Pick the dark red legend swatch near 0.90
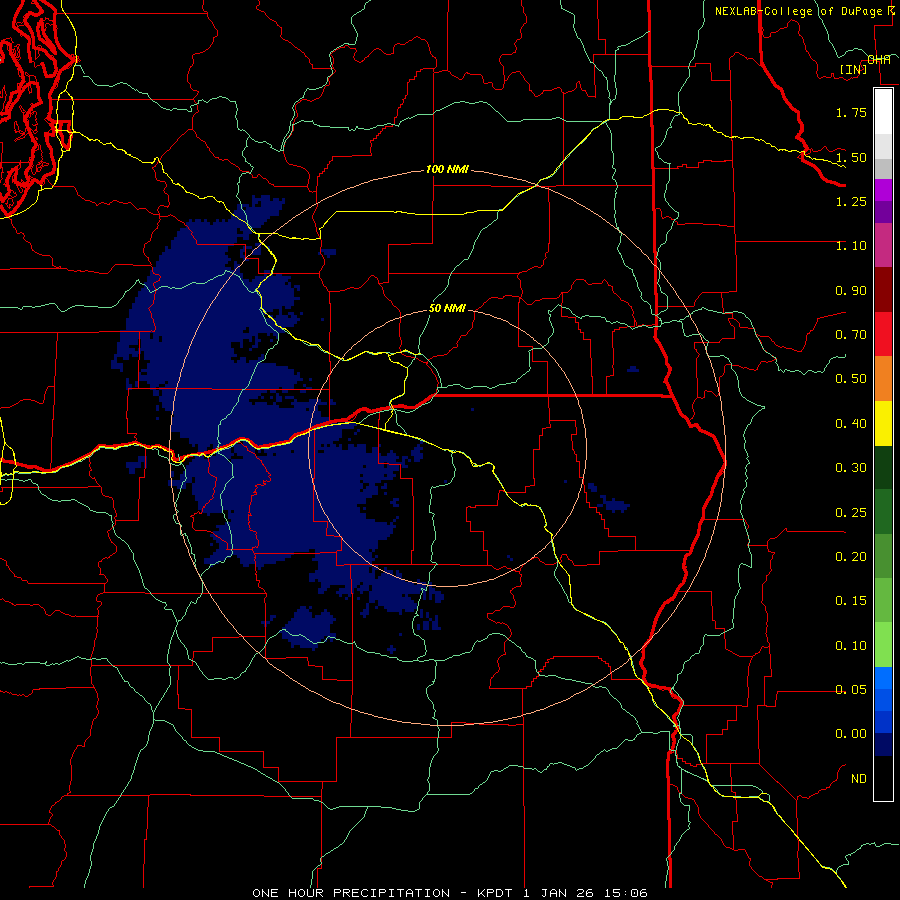Screen dimensions: 900x900 click(x=883, y=290)
